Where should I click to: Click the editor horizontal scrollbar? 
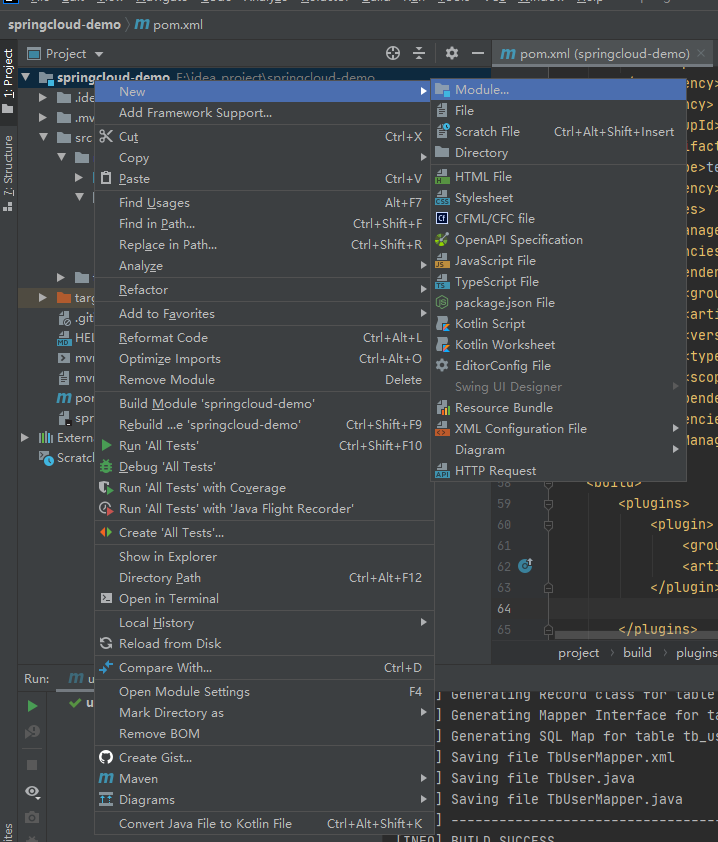click(636, 635)
